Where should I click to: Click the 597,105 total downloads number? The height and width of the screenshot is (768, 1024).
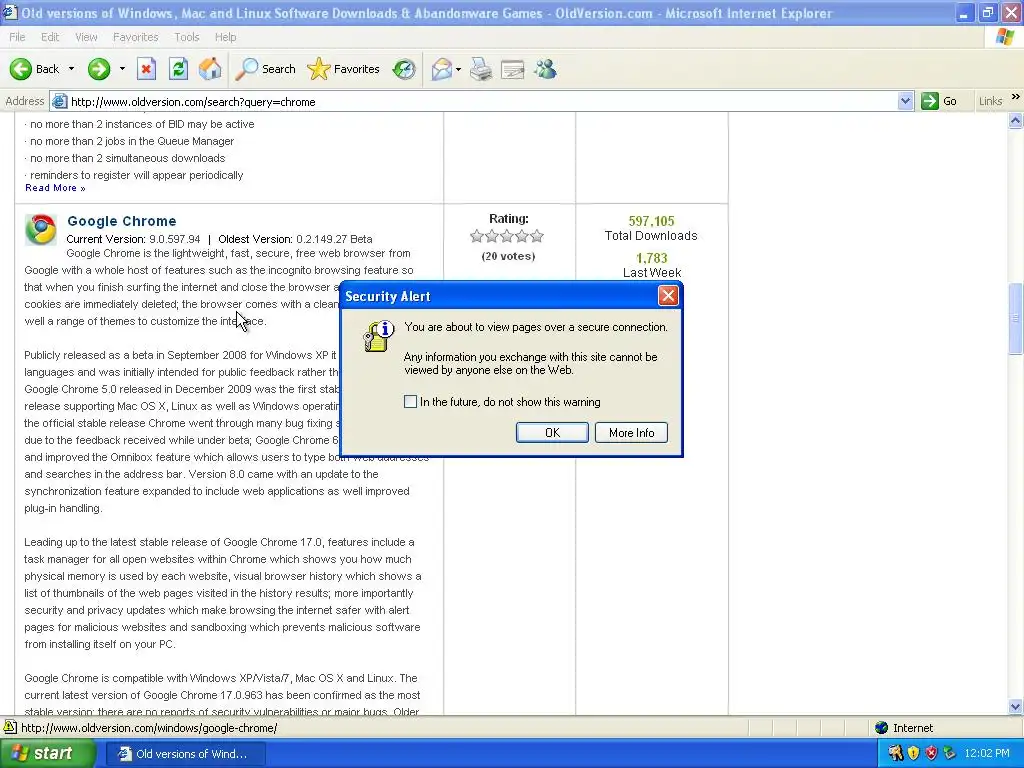coord(651,221)
